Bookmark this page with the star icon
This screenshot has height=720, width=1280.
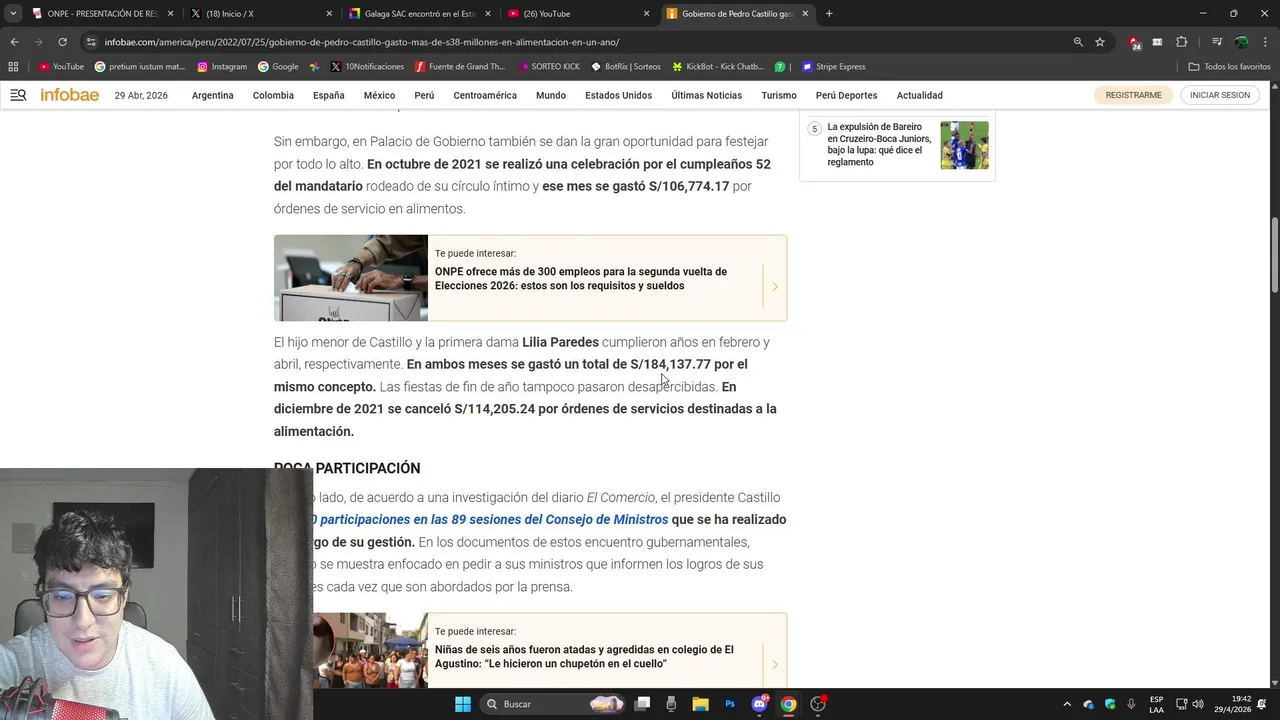coord(1100,42)
